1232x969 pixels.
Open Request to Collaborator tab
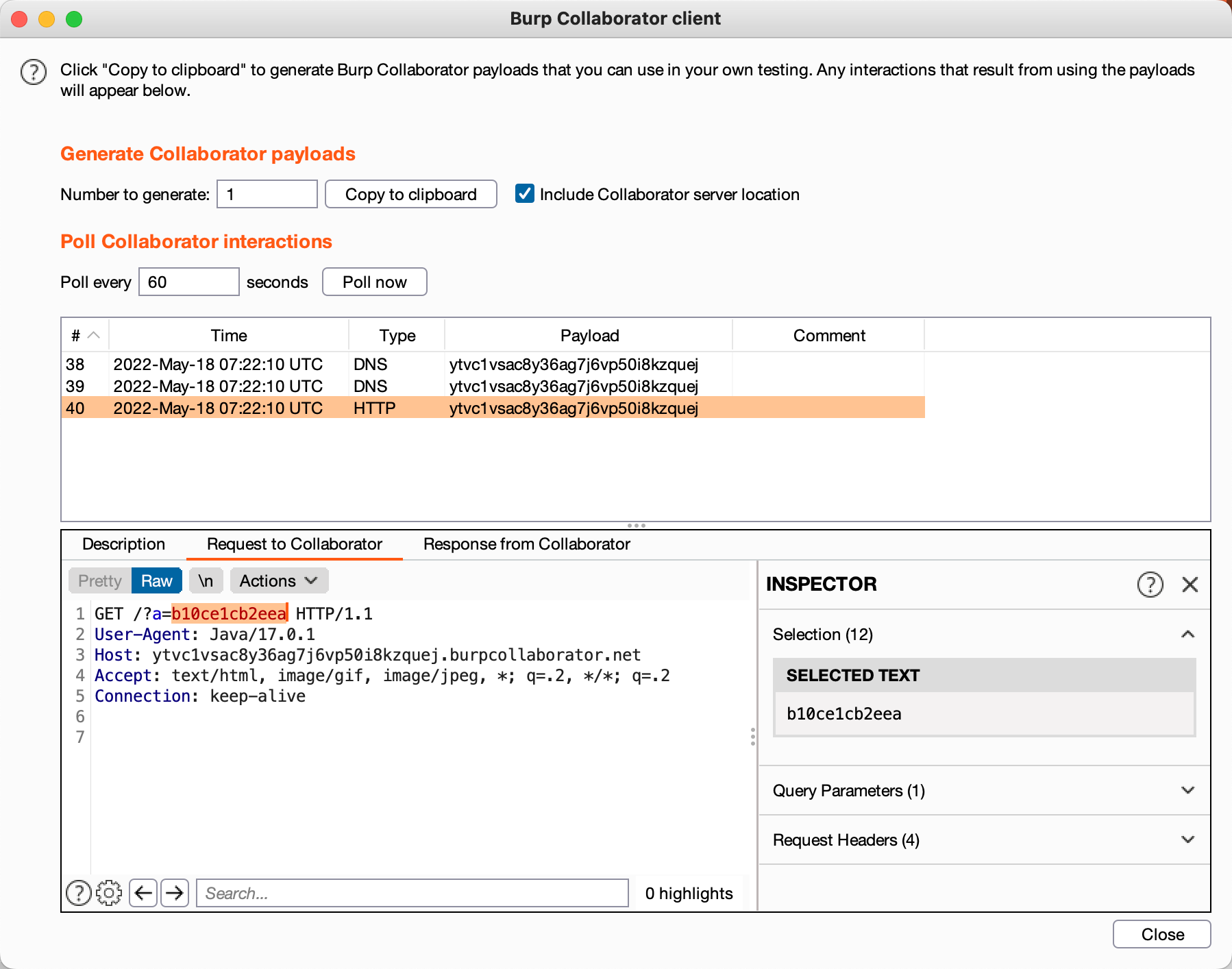tap(295, 544)
